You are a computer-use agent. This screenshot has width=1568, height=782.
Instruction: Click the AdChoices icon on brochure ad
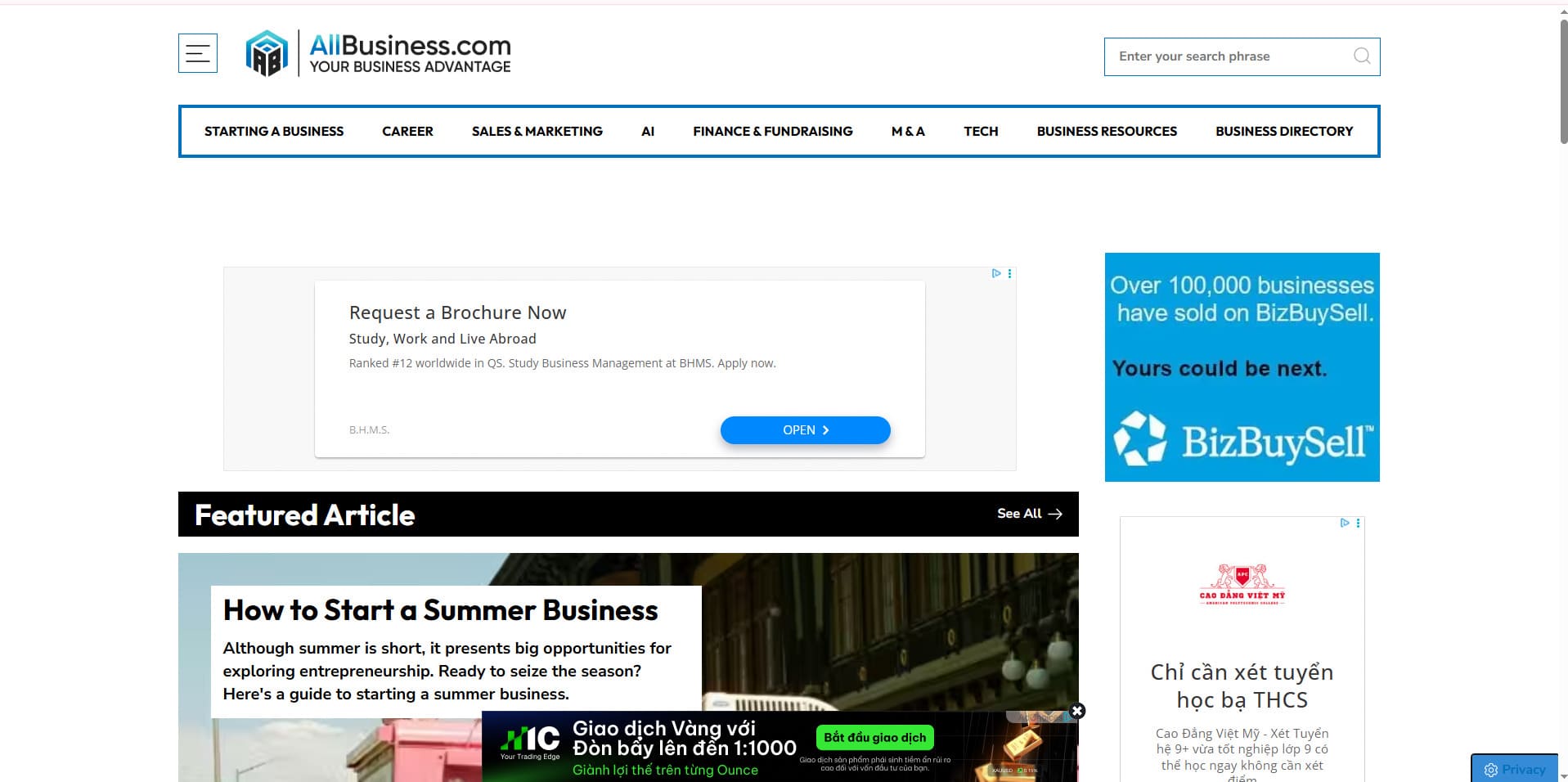pyautogui.click(x=995, y=273)
